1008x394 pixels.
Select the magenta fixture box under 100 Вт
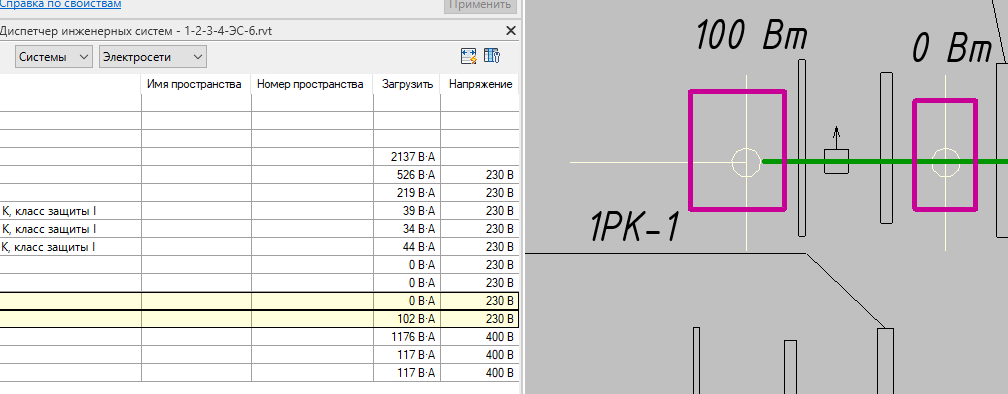coord(737,150)
